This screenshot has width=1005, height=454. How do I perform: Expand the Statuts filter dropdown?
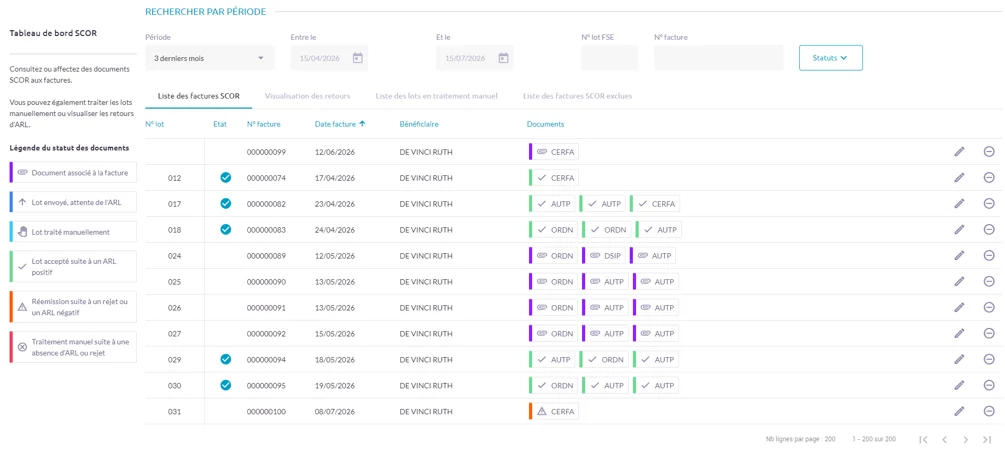point(831,58)
